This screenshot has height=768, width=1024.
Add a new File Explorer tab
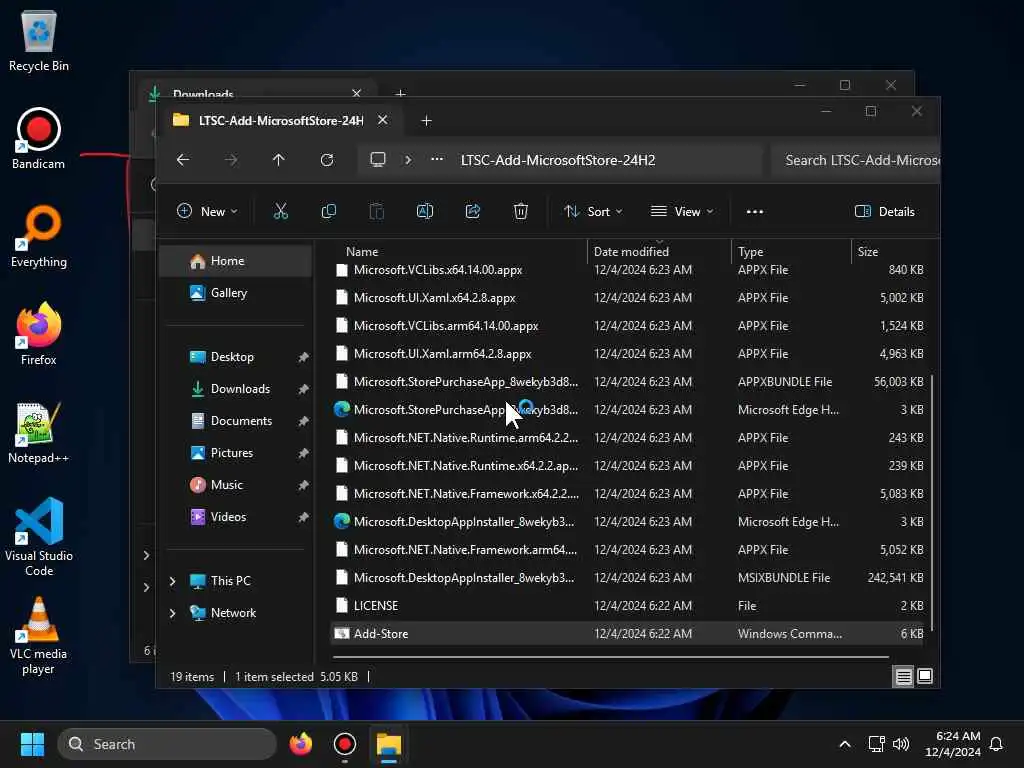[426, 121]
